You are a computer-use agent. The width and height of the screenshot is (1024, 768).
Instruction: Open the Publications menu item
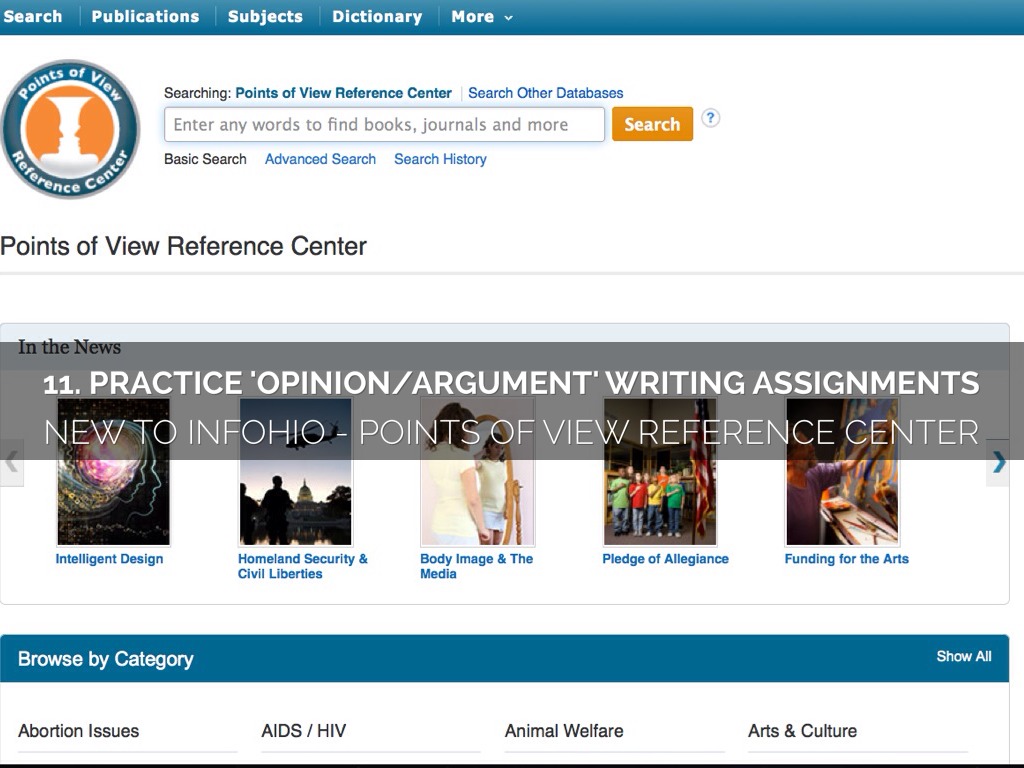[145, 17]
